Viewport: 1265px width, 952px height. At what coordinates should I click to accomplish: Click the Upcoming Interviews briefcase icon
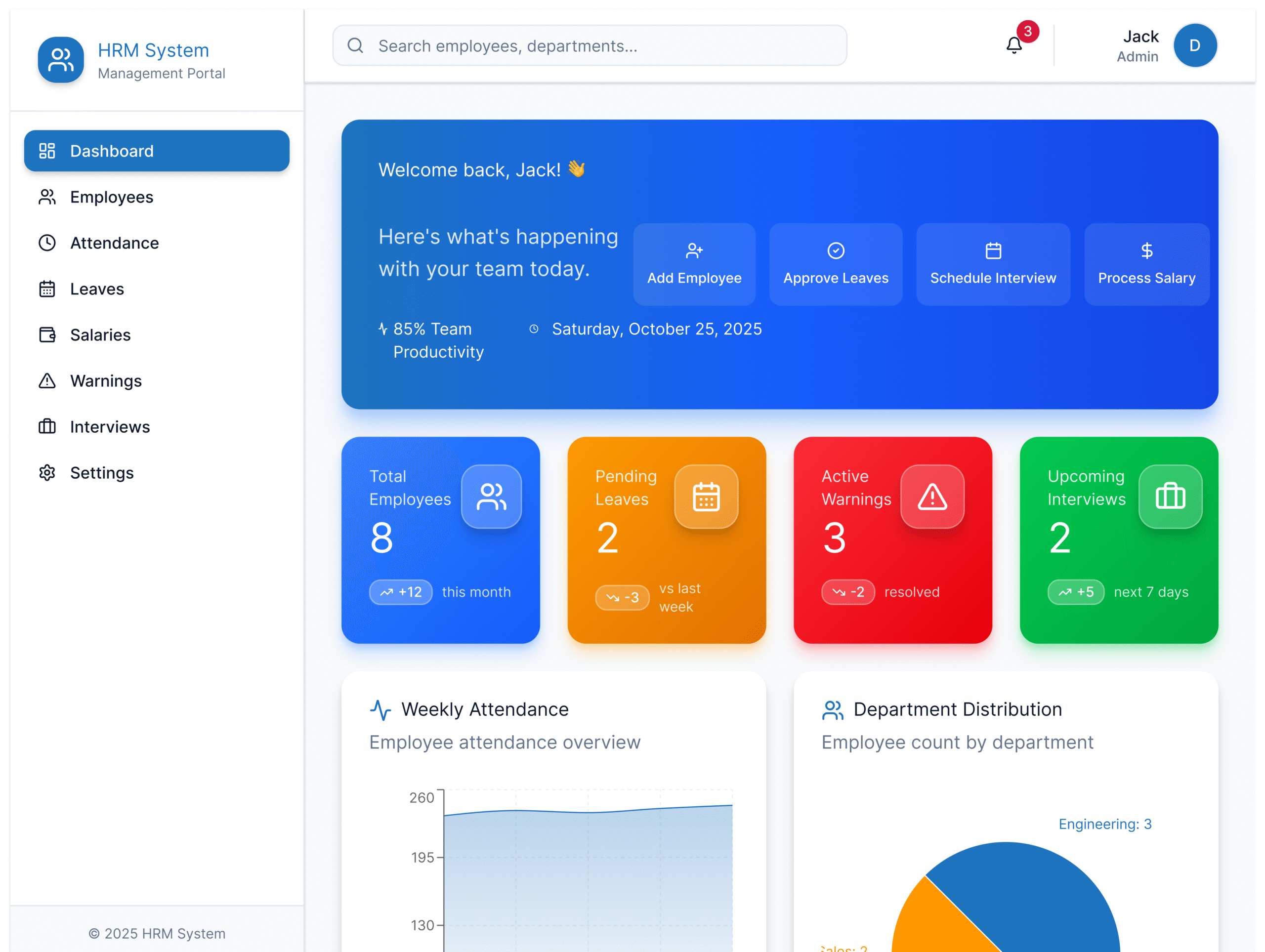(1170, 497)
